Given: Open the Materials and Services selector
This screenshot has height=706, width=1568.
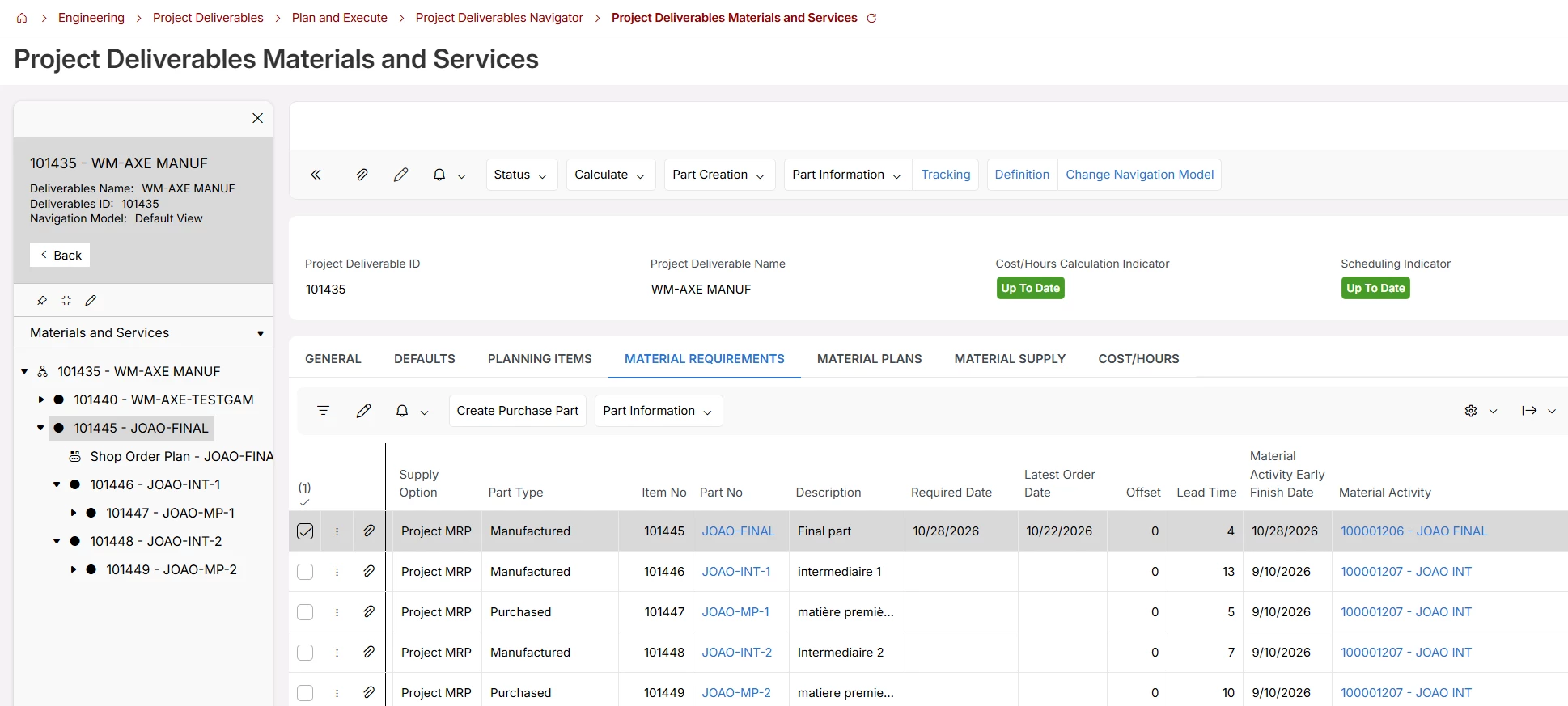Looking at the screenshot, I should 143,333.
